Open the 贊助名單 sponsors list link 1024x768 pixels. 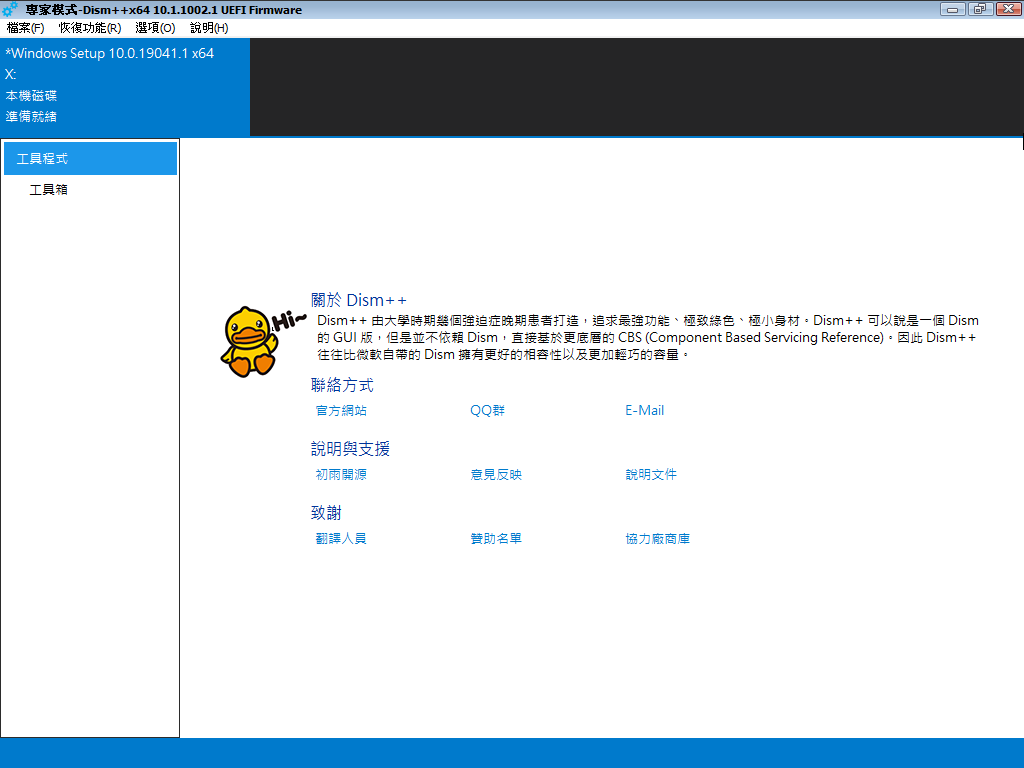pyautogui.click(x=496, y=539)
